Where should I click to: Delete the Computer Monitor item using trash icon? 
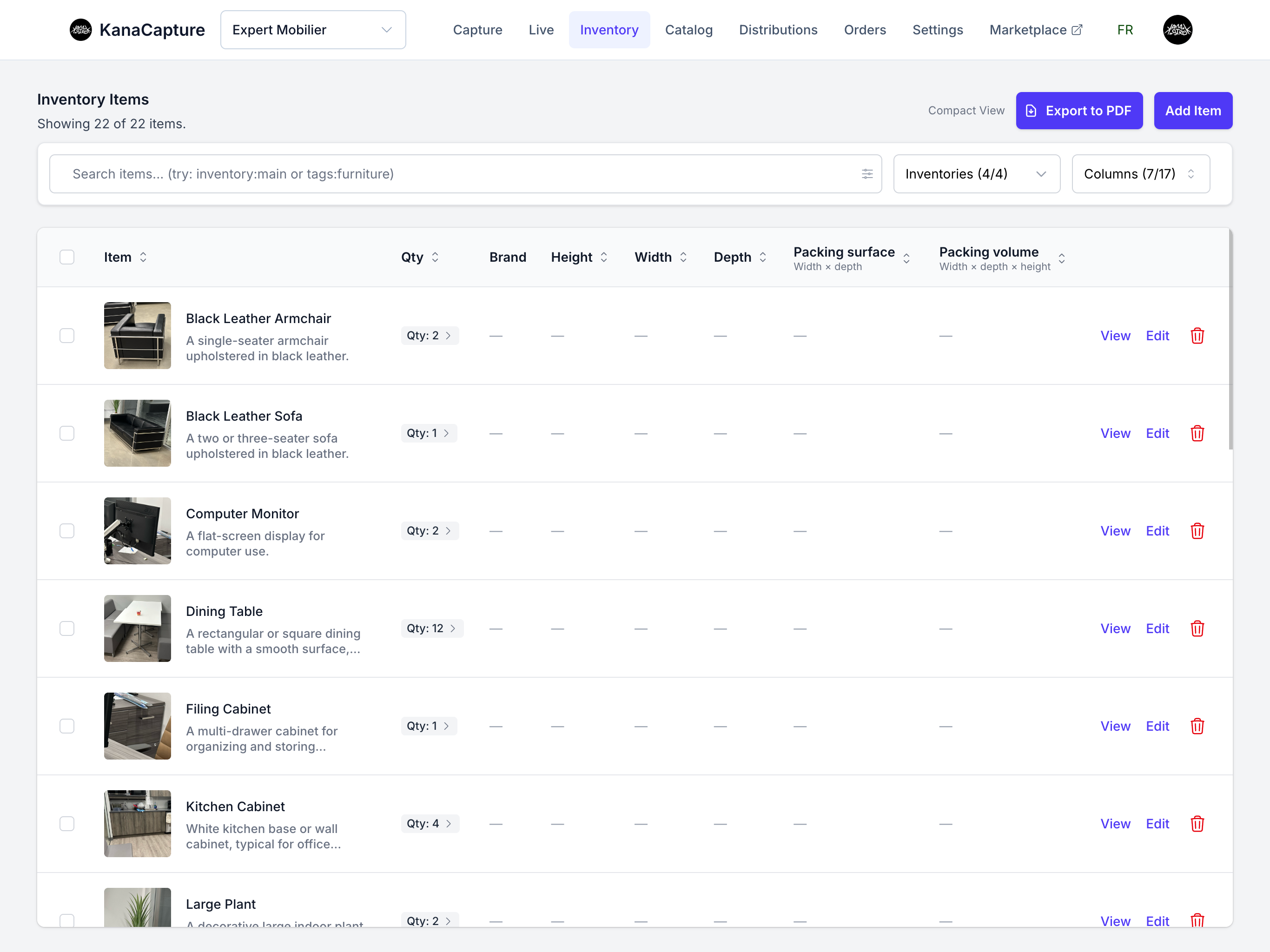1198,530
